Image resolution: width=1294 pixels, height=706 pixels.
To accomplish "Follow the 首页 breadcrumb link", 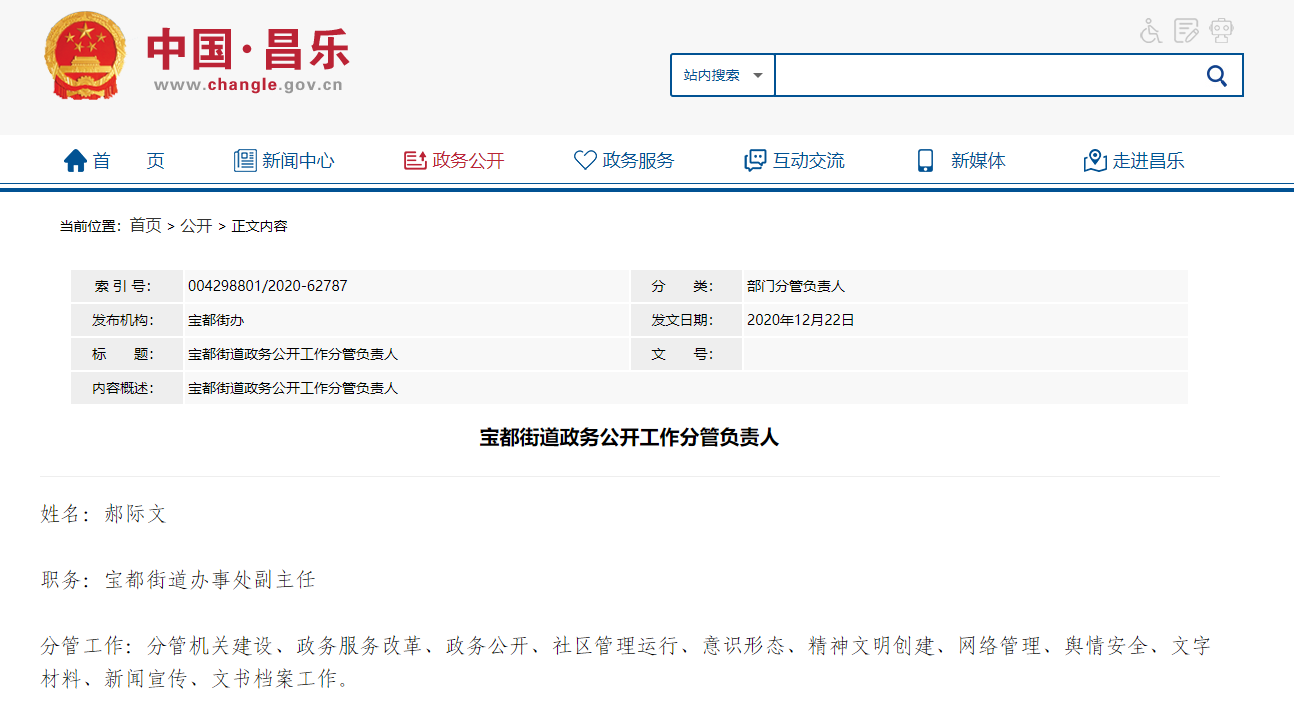I will pos(145,226).
